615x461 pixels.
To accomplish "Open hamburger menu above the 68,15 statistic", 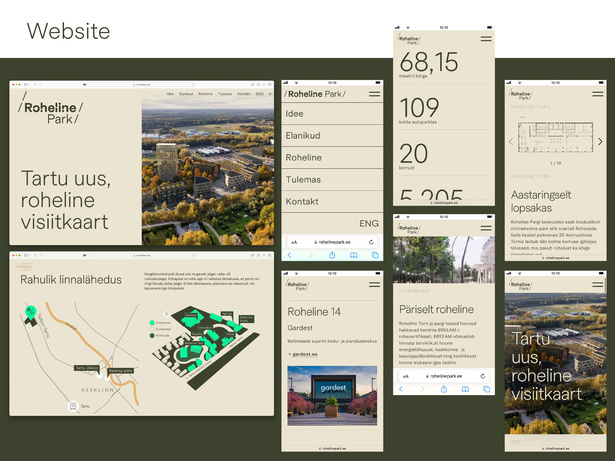I will click(x=486, y=38).
